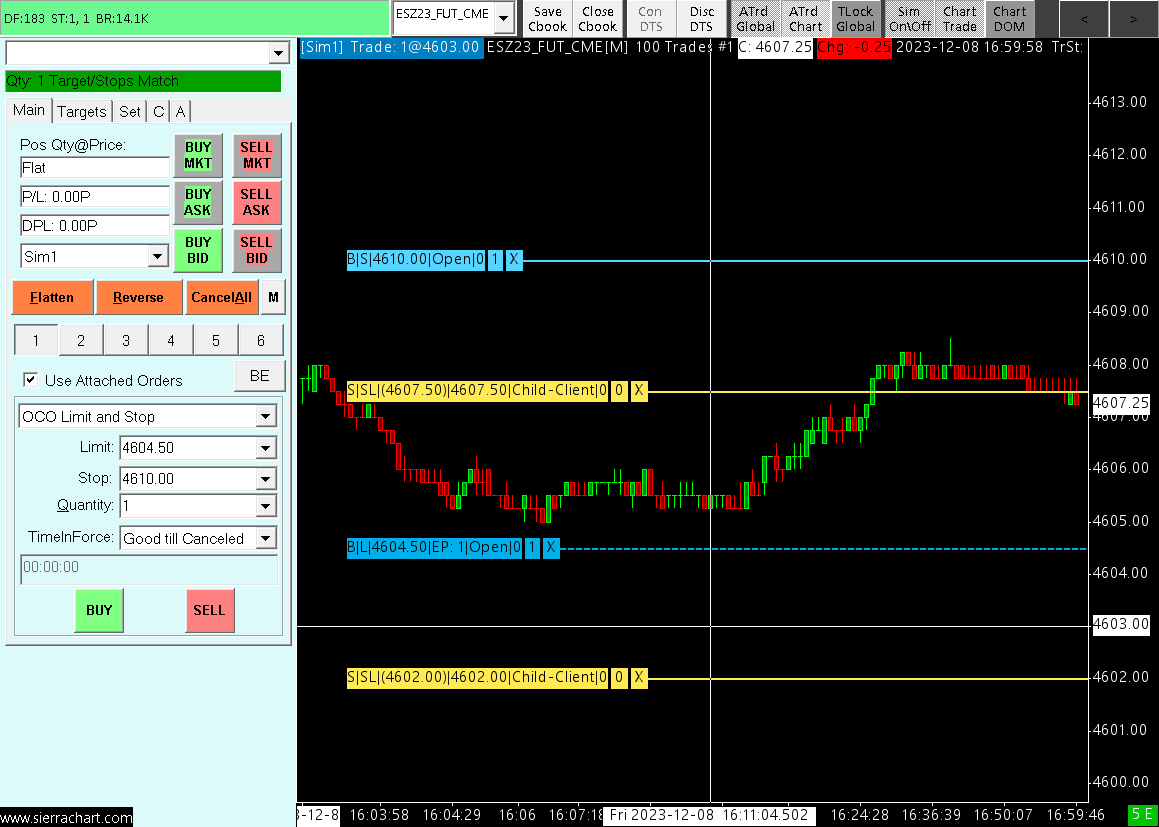
Task: Switch to the Set tab
Action: point(129,112)
